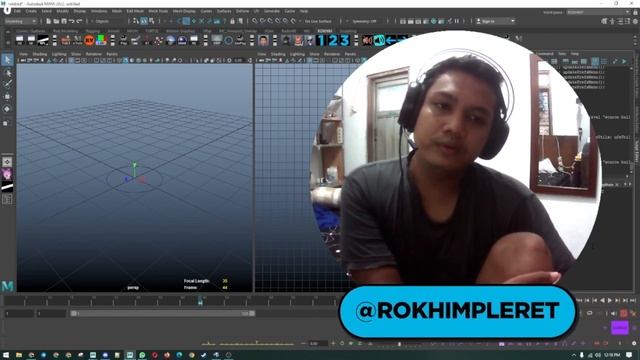Open the Modeling menu set dropdown
Viewport: 640px width, 360px height.
[20, 21]
